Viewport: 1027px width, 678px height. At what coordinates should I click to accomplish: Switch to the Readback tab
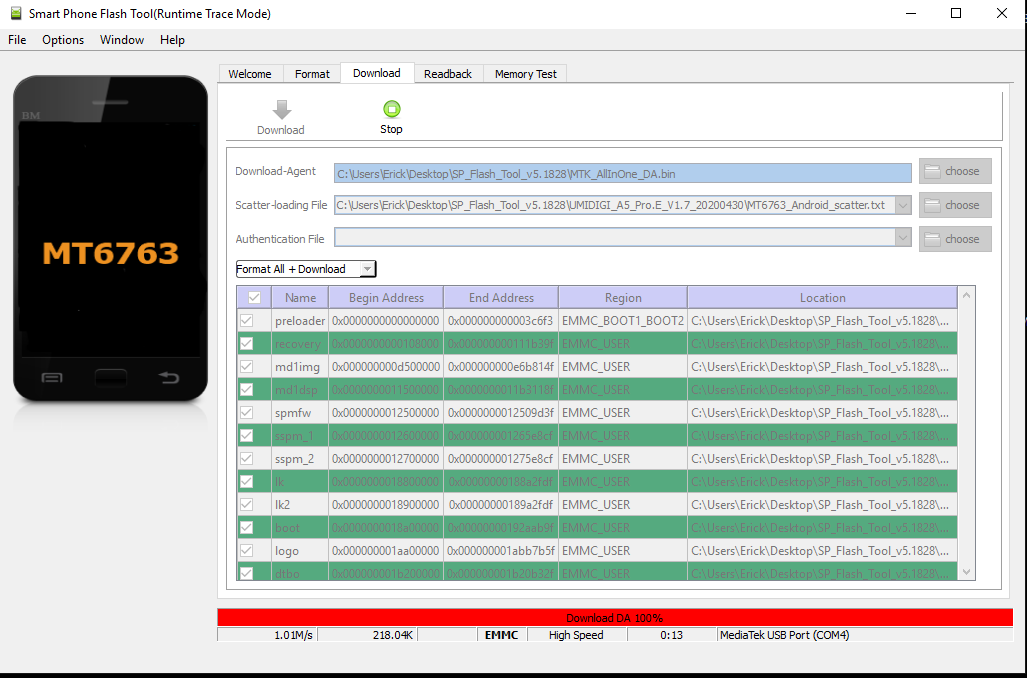[x=448, y=74]
